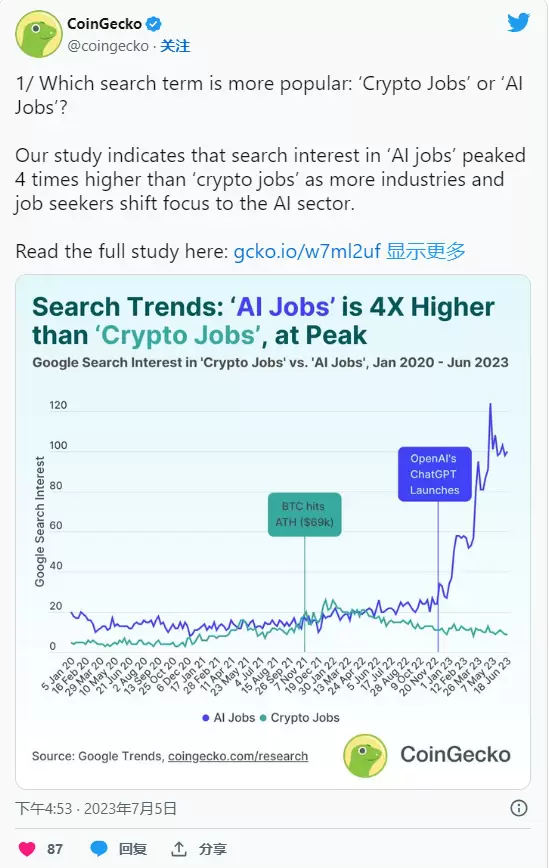Click the share upload arrow icon
Viewport: 549px width, 868px height.
pyautogui.click(x=178, y=848)
